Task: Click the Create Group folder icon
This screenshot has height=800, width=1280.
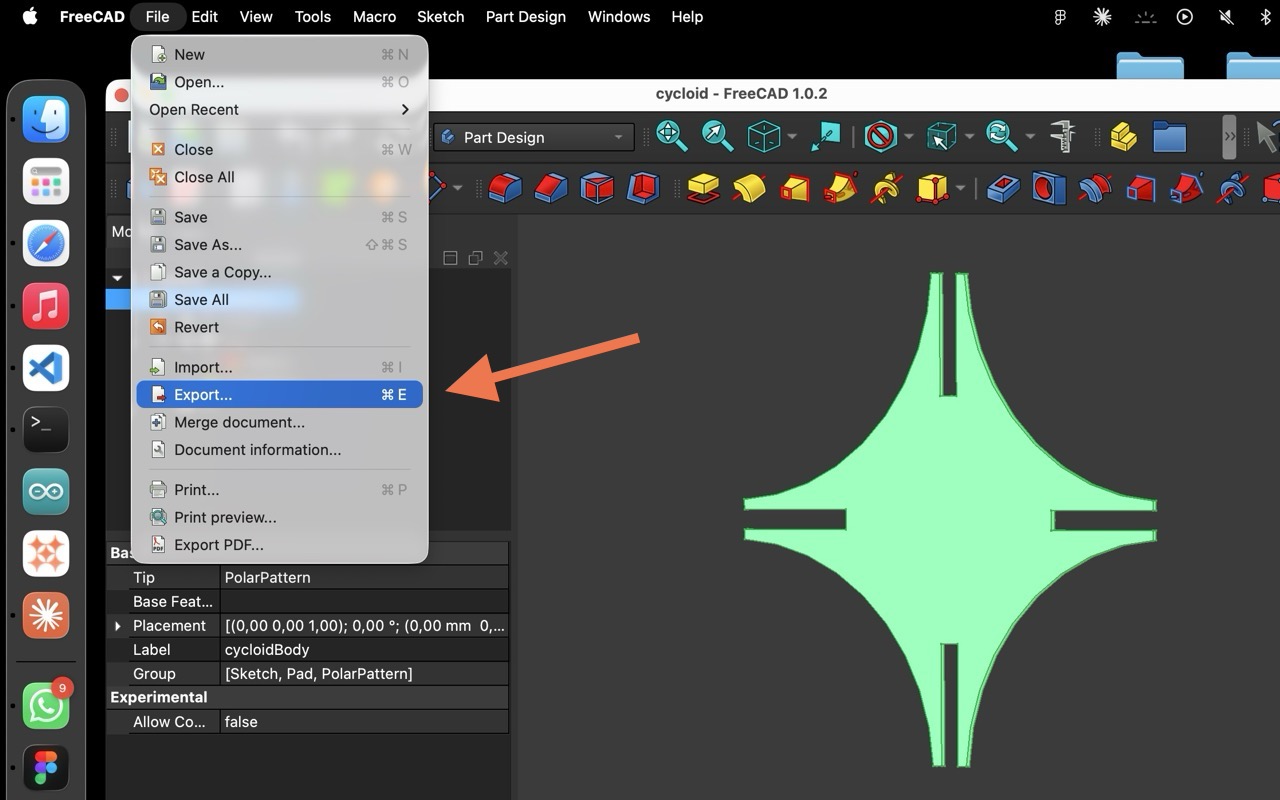Action: 1168,136
